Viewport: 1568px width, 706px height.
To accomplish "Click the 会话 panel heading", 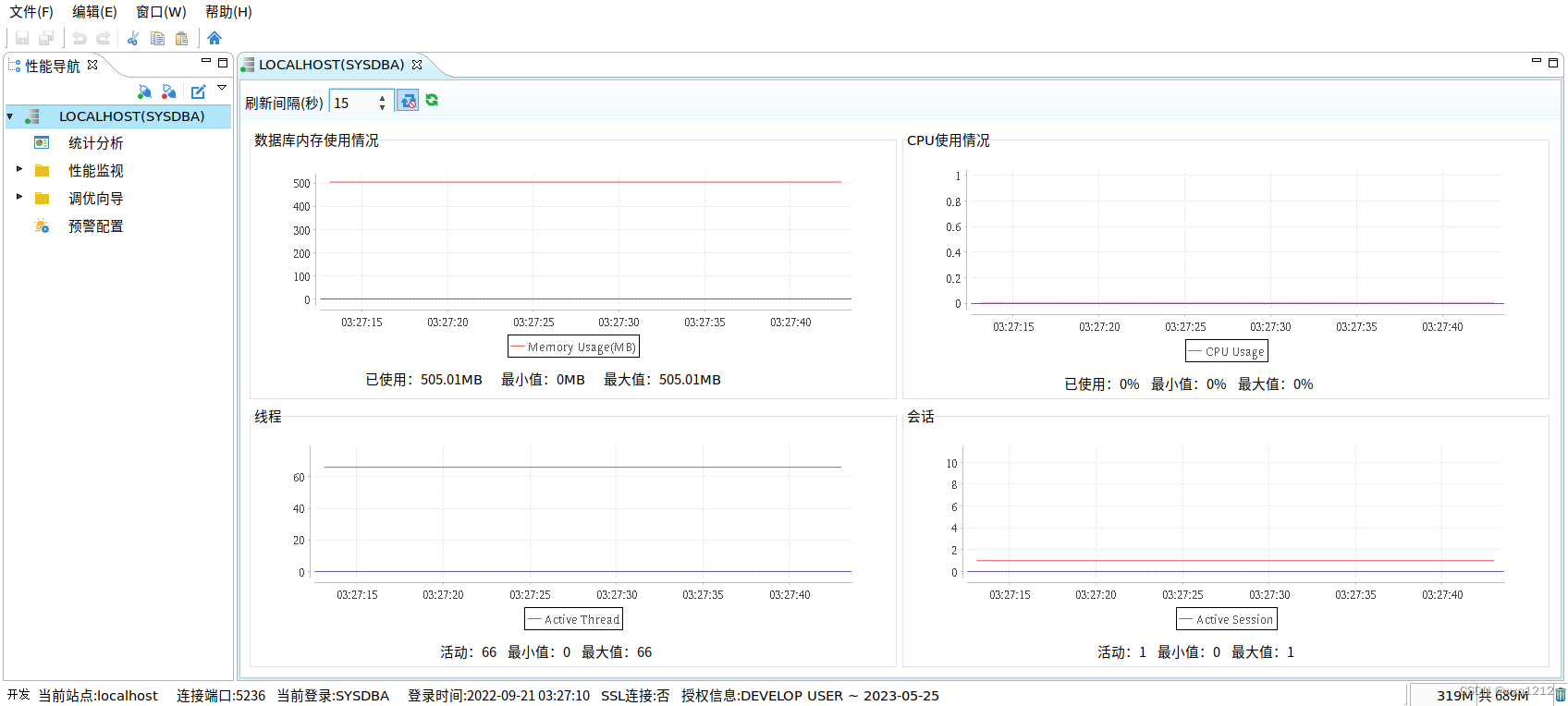I will [x=920, y=417].
